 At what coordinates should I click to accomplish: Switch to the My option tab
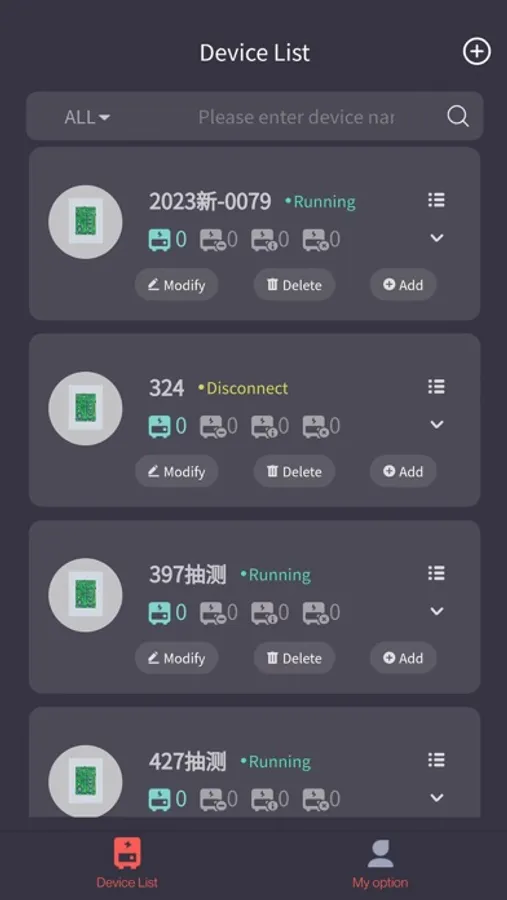(380, 864)
